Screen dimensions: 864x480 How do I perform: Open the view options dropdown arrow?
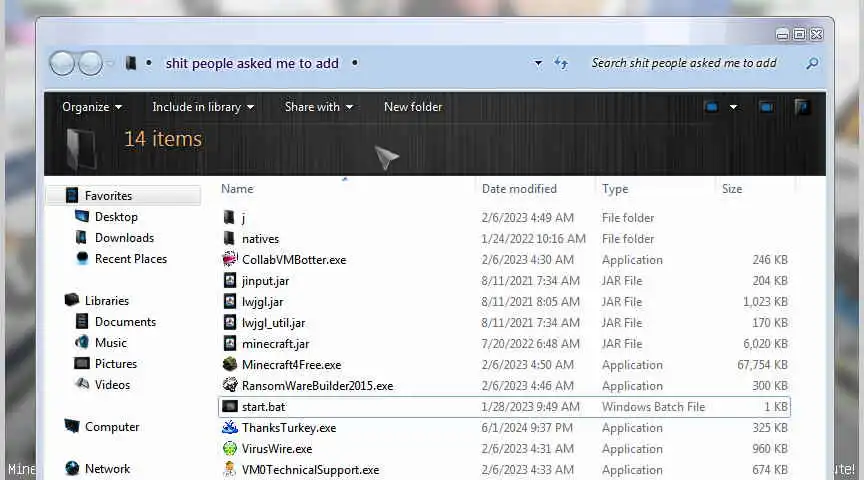coord(733,107)
